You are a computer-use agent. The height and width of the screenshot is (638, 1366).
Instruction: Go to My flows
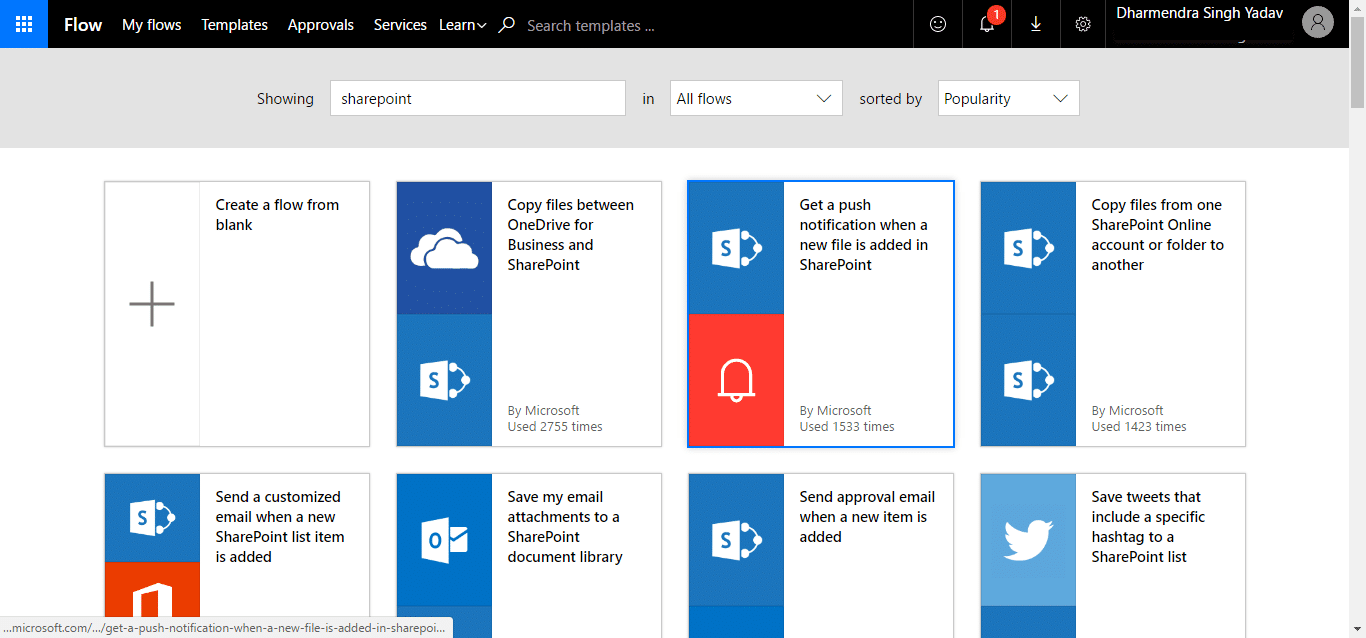coord(152,25)
